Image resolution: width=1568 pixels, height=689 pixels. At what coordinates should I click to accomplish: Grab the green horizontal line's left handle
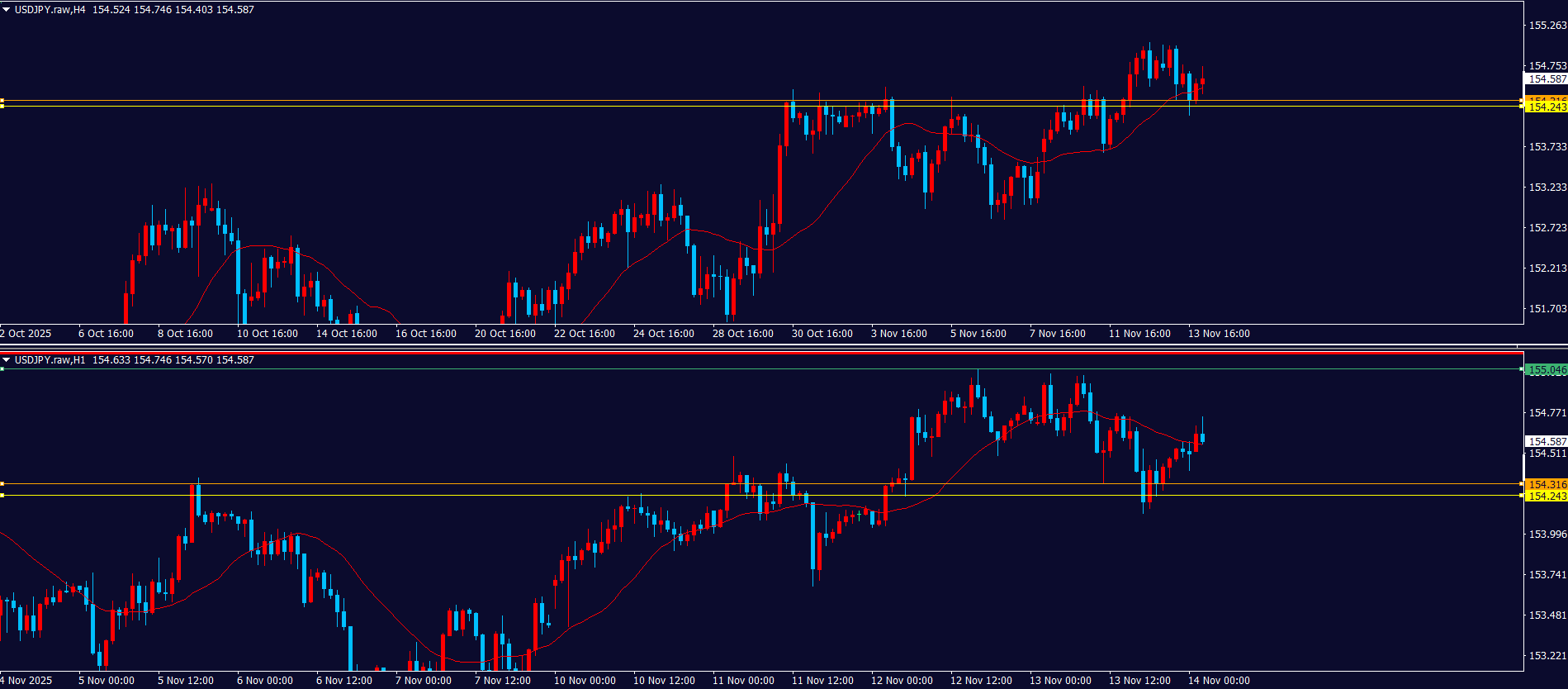click(2, 368)
